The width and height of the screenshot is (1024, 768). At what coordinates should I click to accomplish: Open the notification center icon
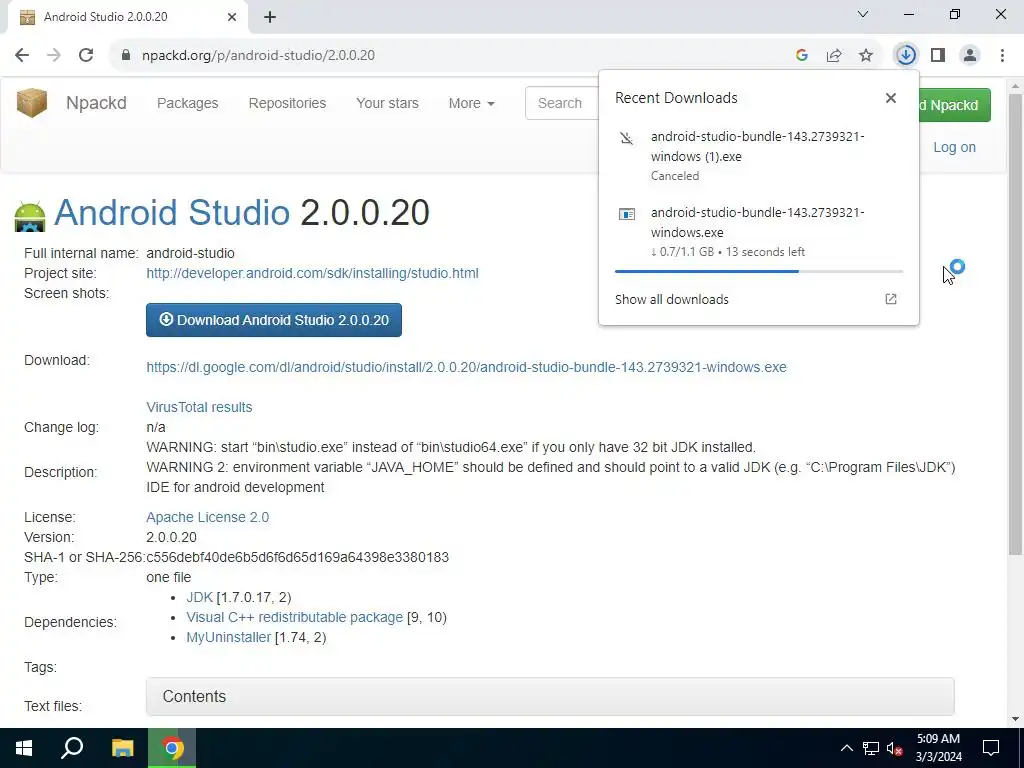coord(991,748)
